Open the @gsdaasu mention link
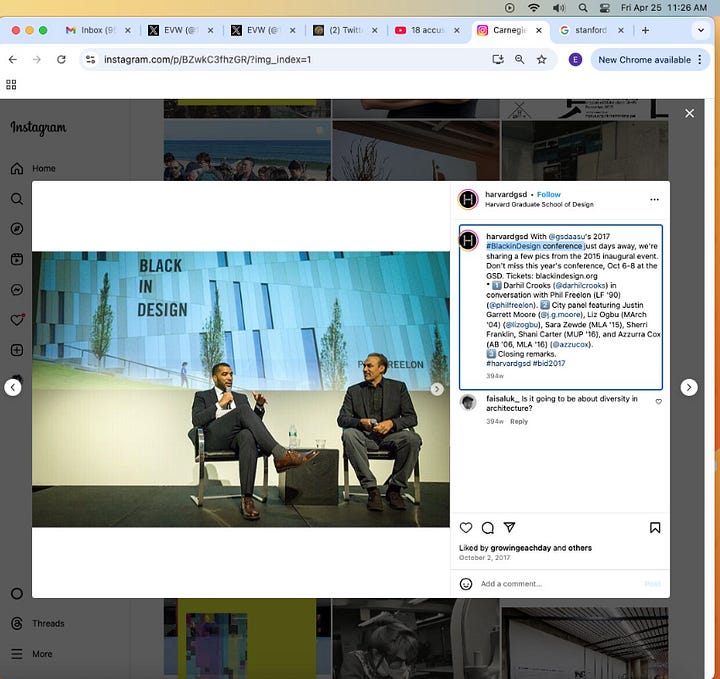Viewport: 720px width, 679px height. (x=566, y=236)
